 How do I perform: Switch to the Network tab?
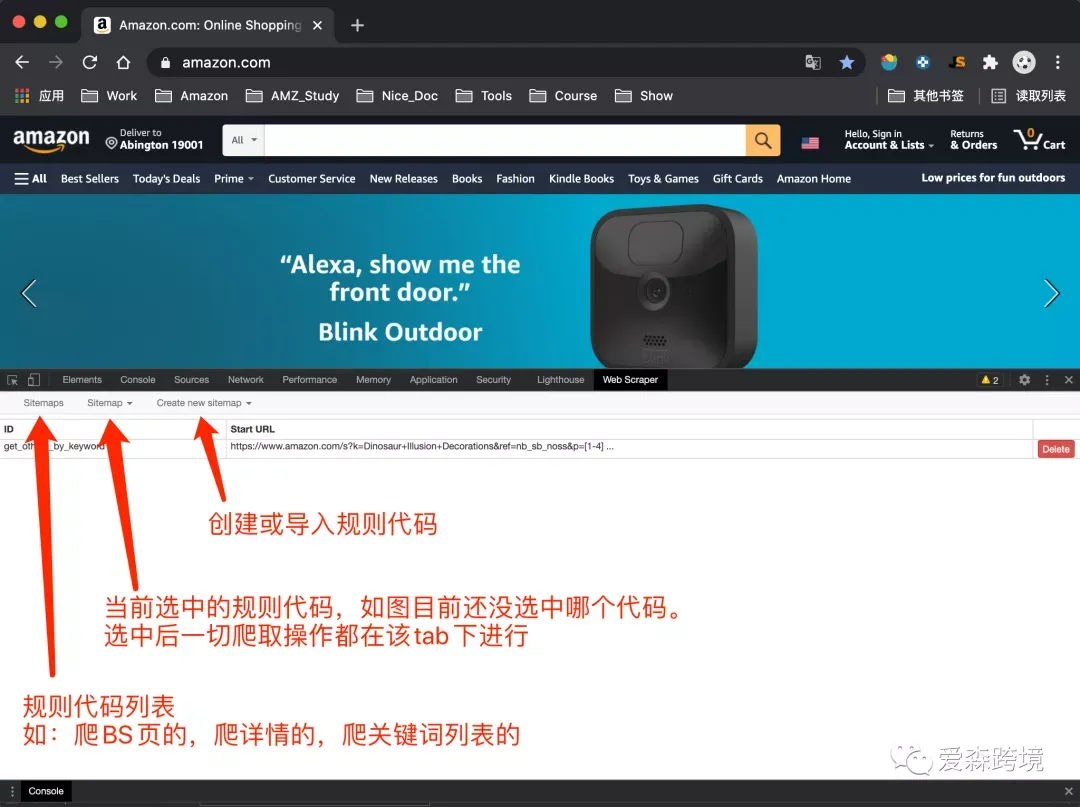click(246, 380)
